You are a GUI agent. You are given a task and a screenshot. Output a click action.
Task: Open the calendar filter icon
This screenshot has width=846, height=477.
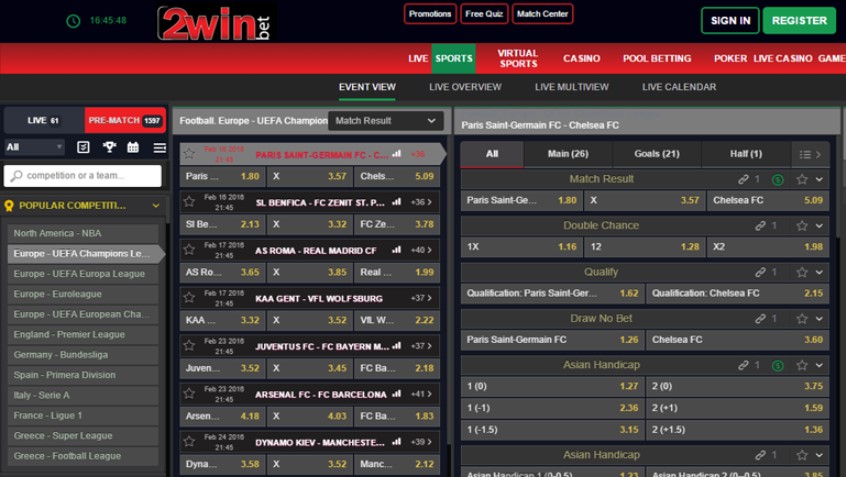tap(133, 147)
